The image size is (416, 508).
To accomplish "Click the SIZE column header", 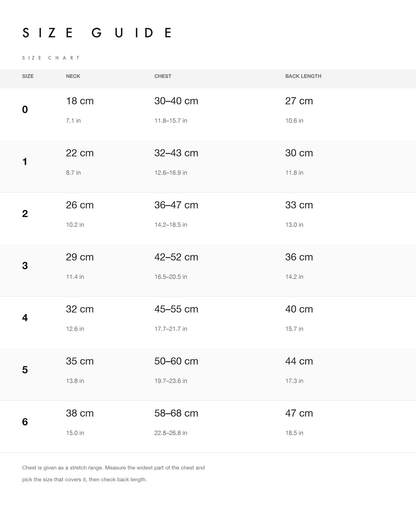I will click(x=28, y=76).
